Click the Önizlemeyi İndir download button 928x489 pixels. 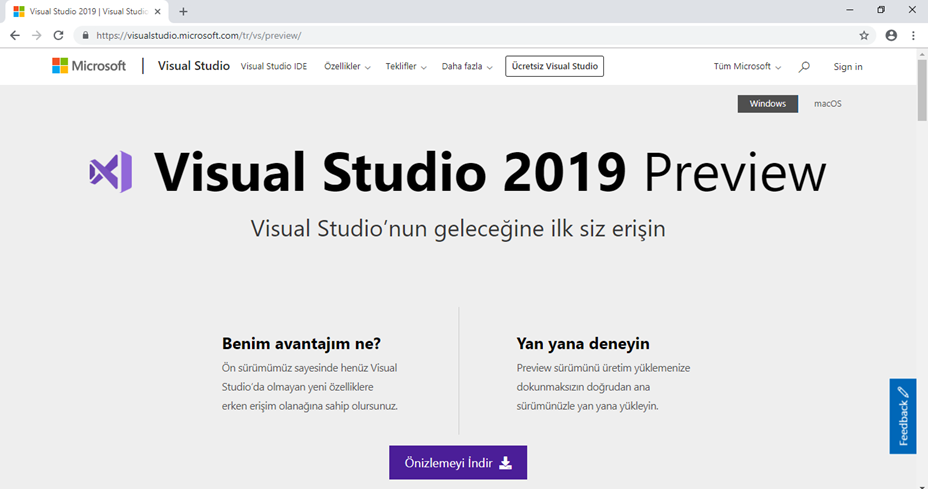[458, 462]
